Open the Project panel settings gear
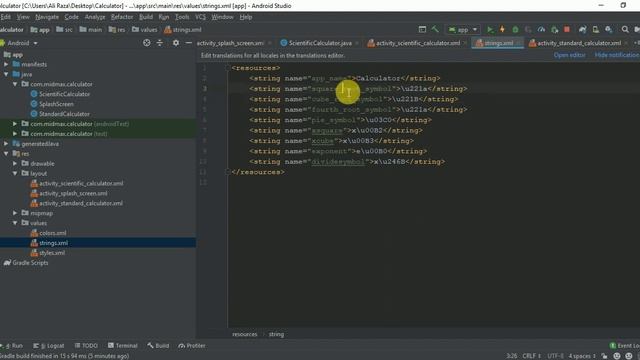640x360 pixels. [x=176, y=43]
